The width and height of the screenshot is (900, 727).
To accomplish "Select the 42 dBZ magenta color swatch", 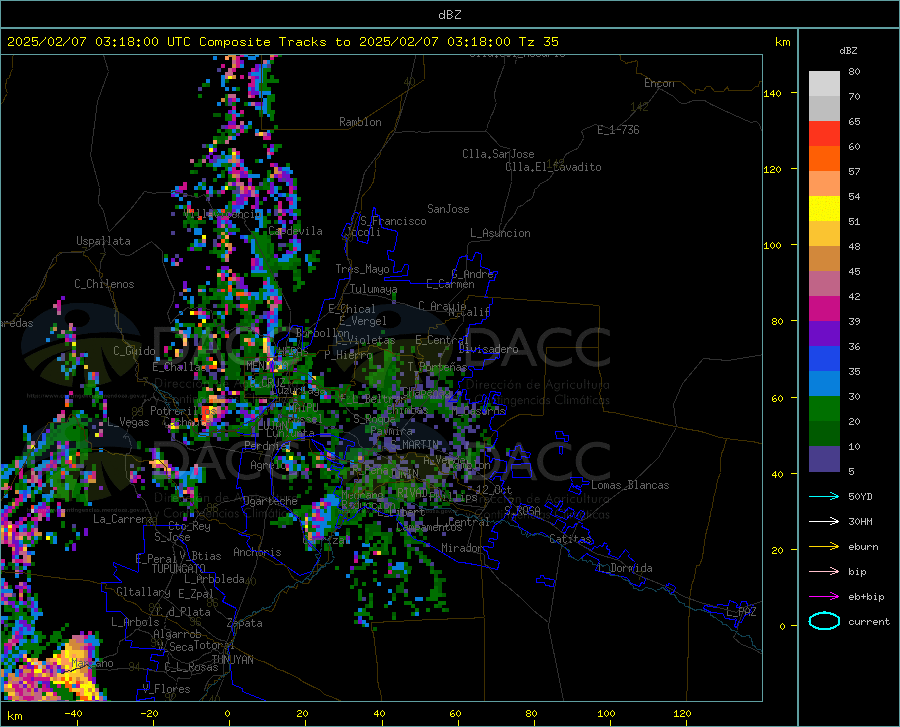I will click(824, 309).
